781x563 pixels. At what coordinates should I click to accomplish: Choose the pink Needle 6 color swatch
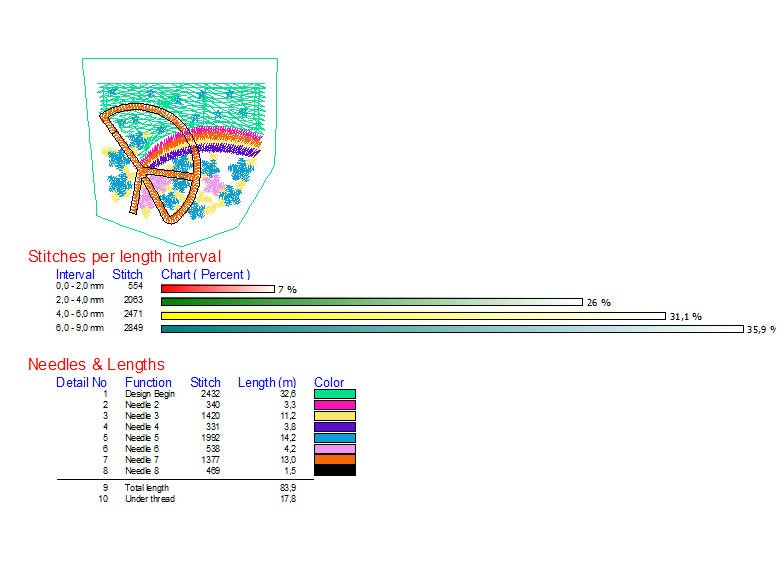pyautogui.click(x=335, y=449)
